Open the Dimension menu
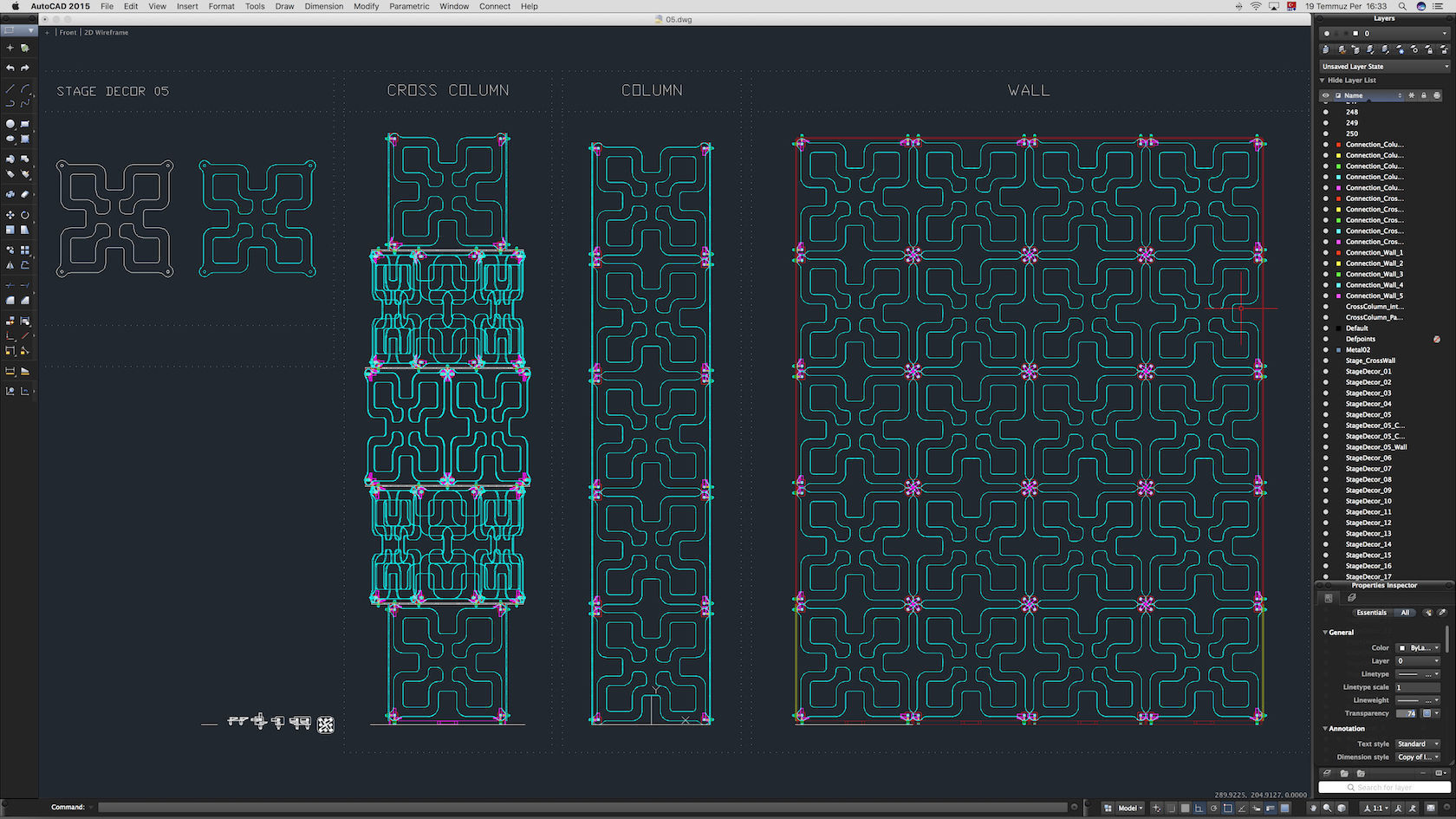Viewport: 1456px width, 819px height. pos(324,6)
